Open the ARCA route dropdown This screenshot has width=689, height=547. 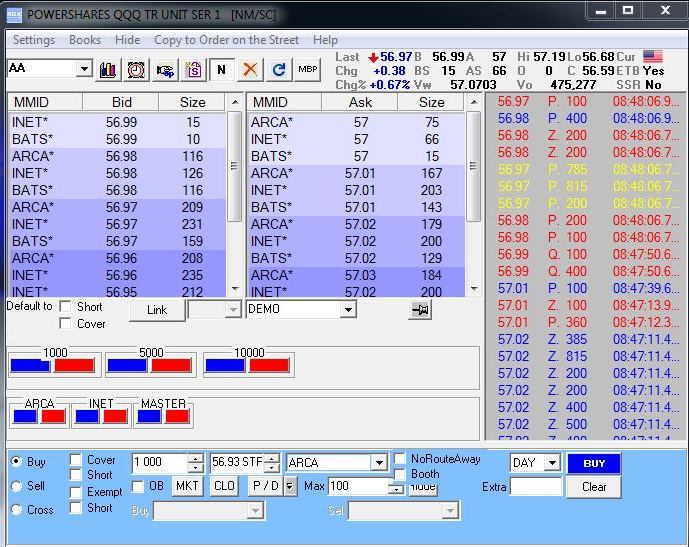(379, 463)
